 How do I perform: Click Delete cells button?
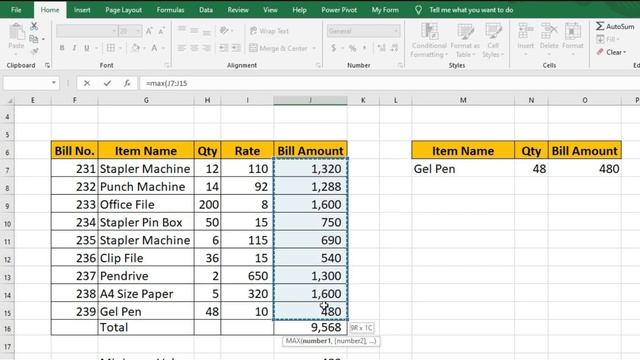pyautogui.click(x=549, y=40)
